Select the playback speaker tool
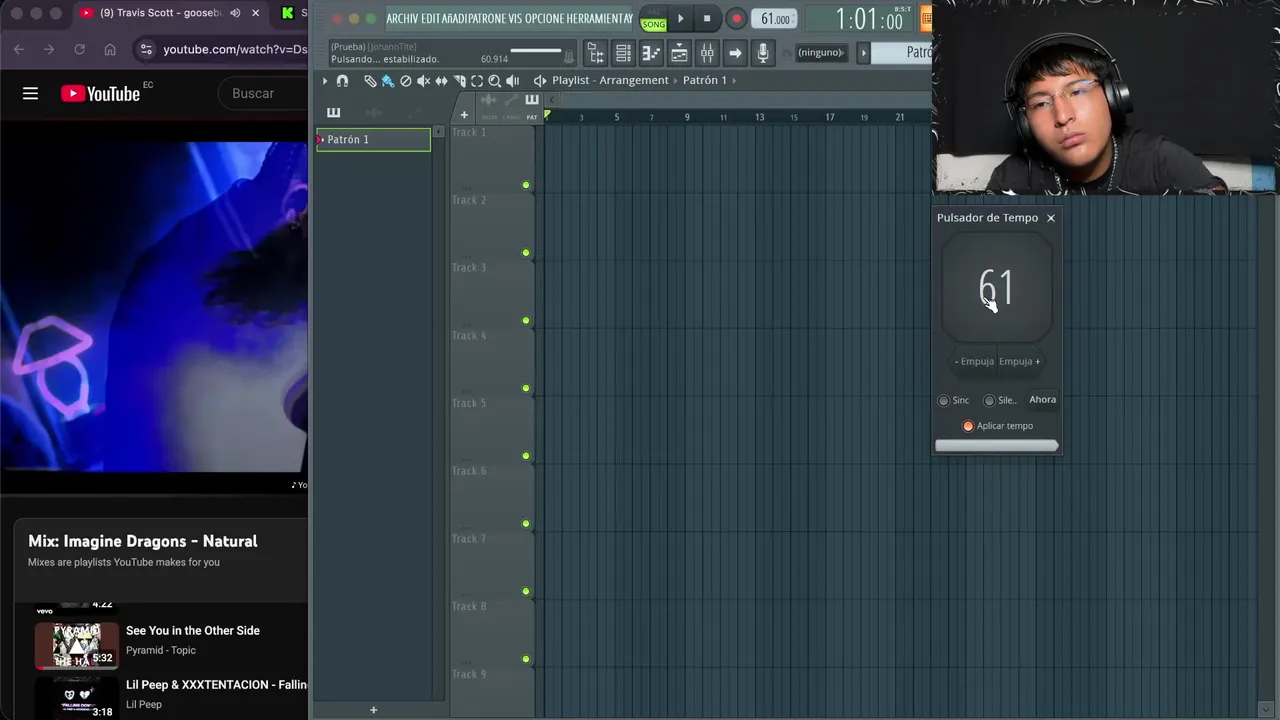 tap(513, 81)
